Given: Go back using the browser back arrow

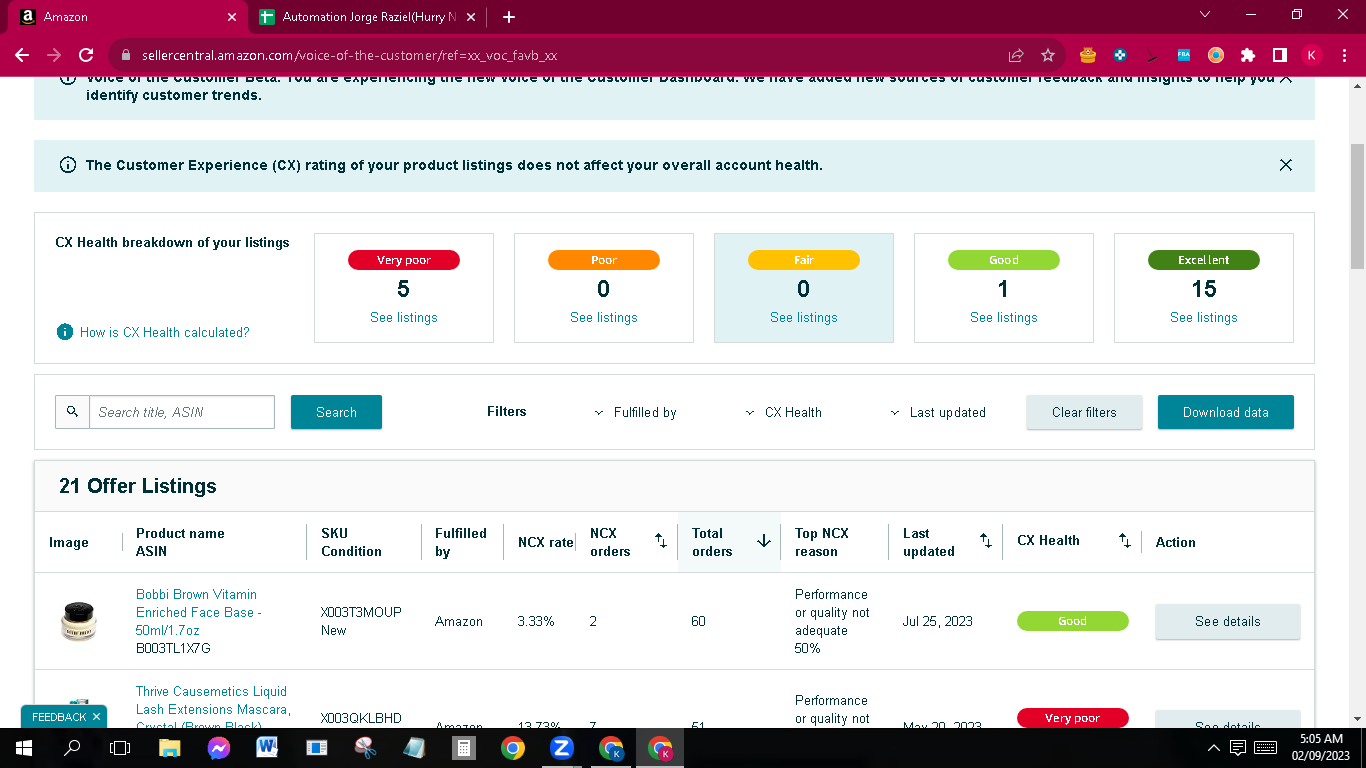Looking at the screenshot, I should click(x=22, y=55).
